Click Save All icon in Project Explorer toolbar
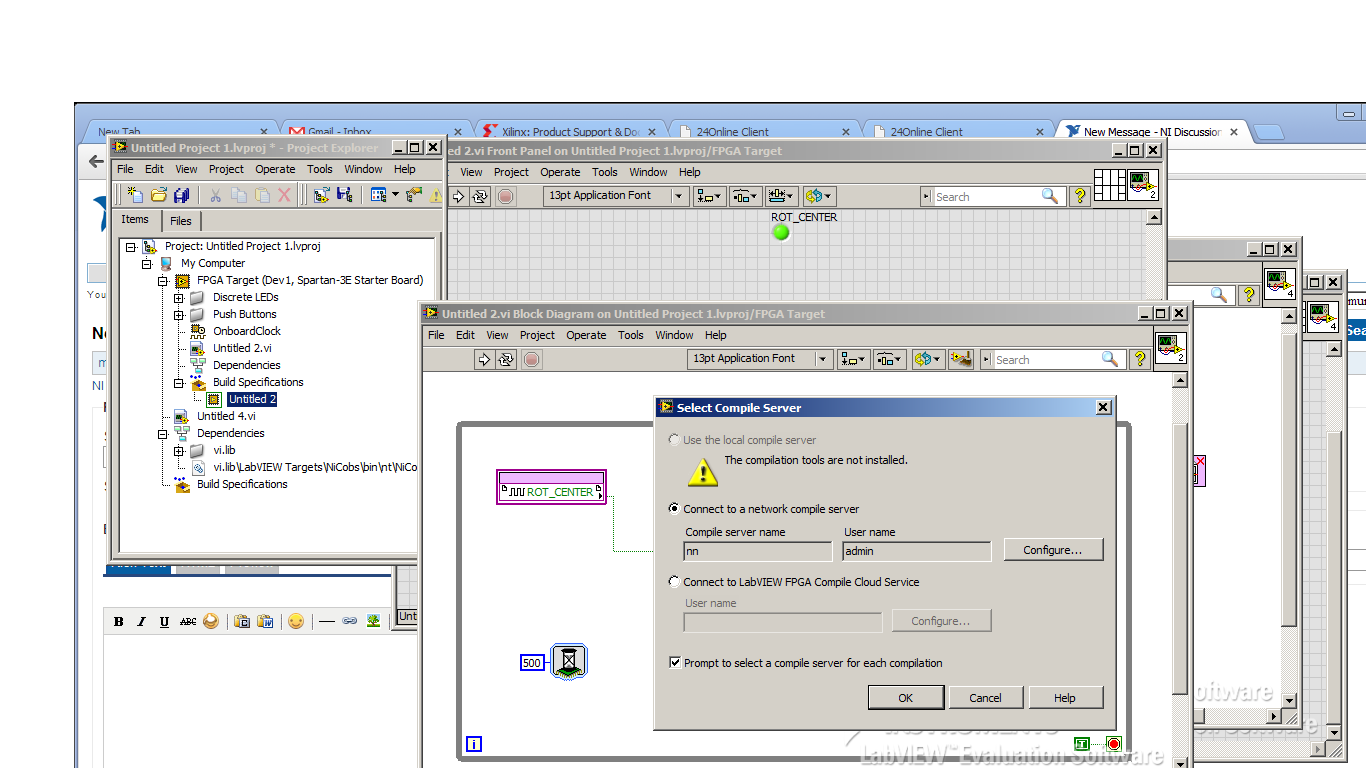Viewport: 1366px width, 768px height. click(x=181, y=195)
